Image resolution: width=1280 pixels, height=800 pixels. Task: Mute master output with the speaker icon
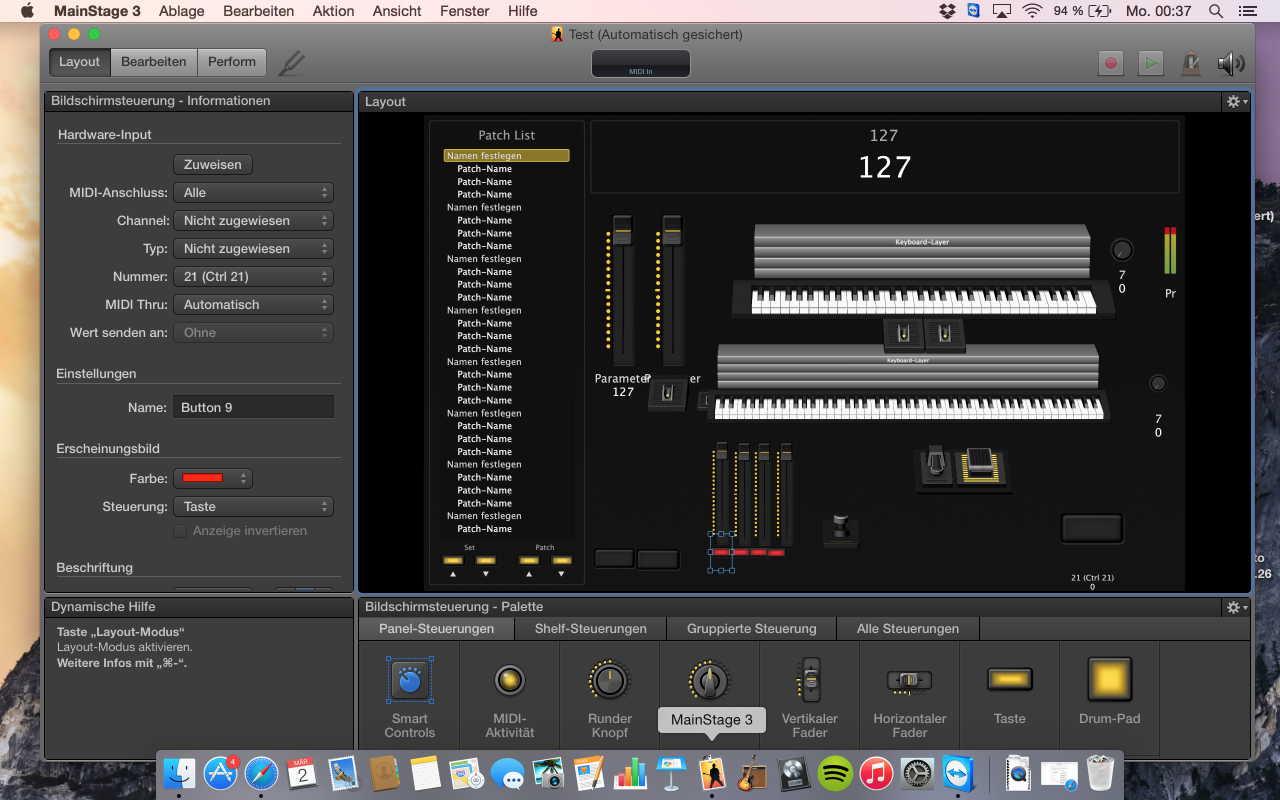[x=1231, y=63]
